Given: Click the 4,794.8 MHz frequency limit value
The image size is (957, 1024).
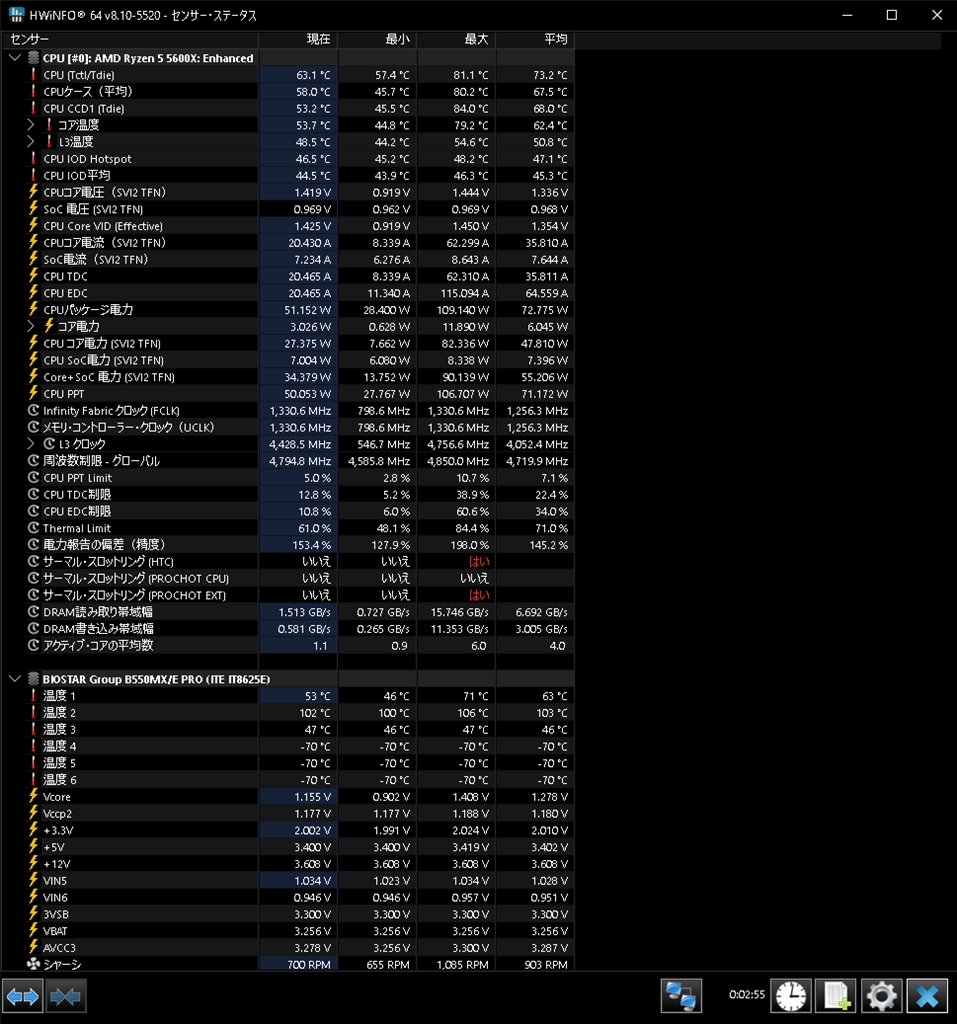Looking at the screenshot, I should coord(300,461).
